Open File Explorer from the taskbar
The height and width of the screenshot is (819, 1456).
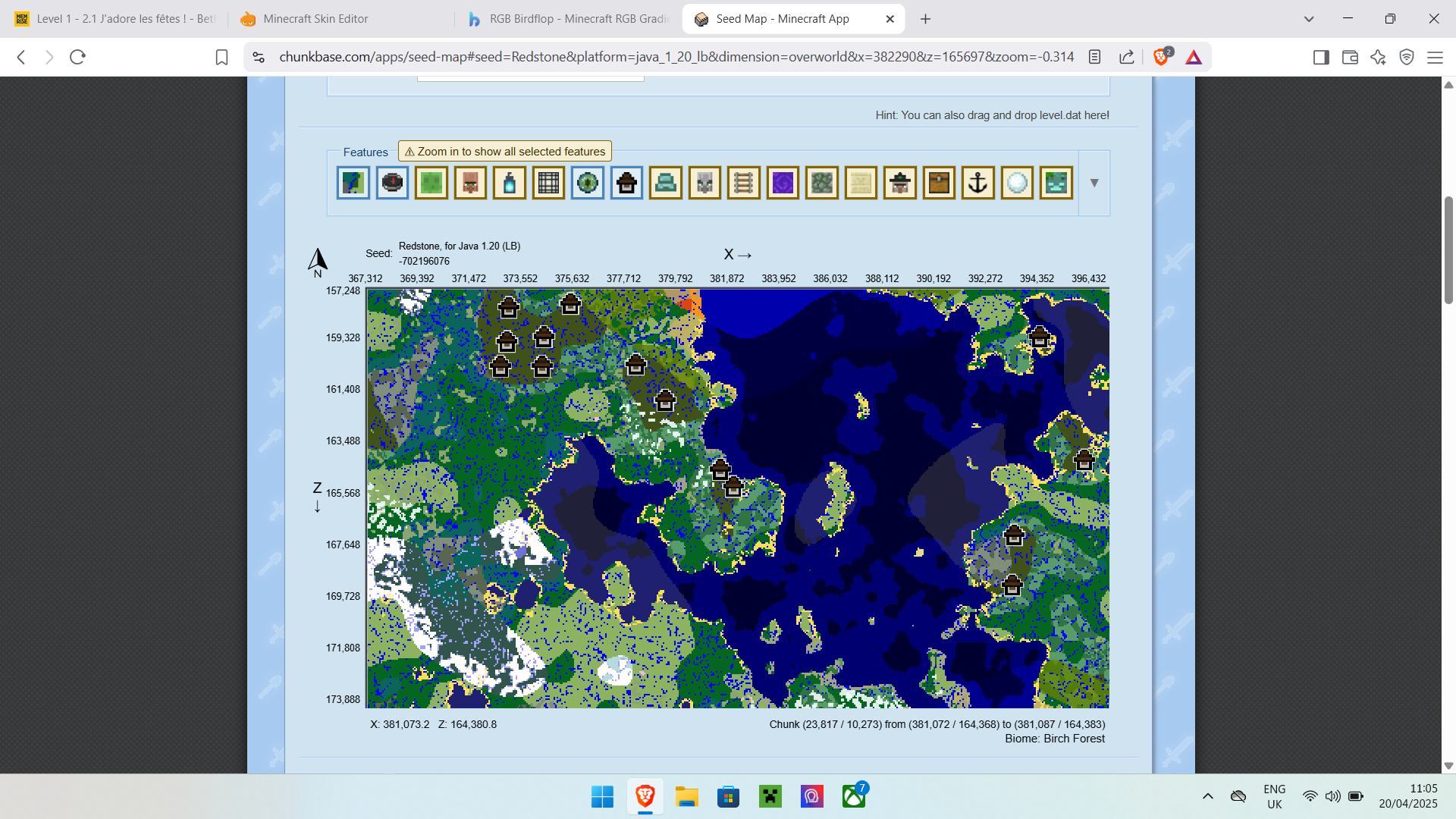[x=687, y=796]
